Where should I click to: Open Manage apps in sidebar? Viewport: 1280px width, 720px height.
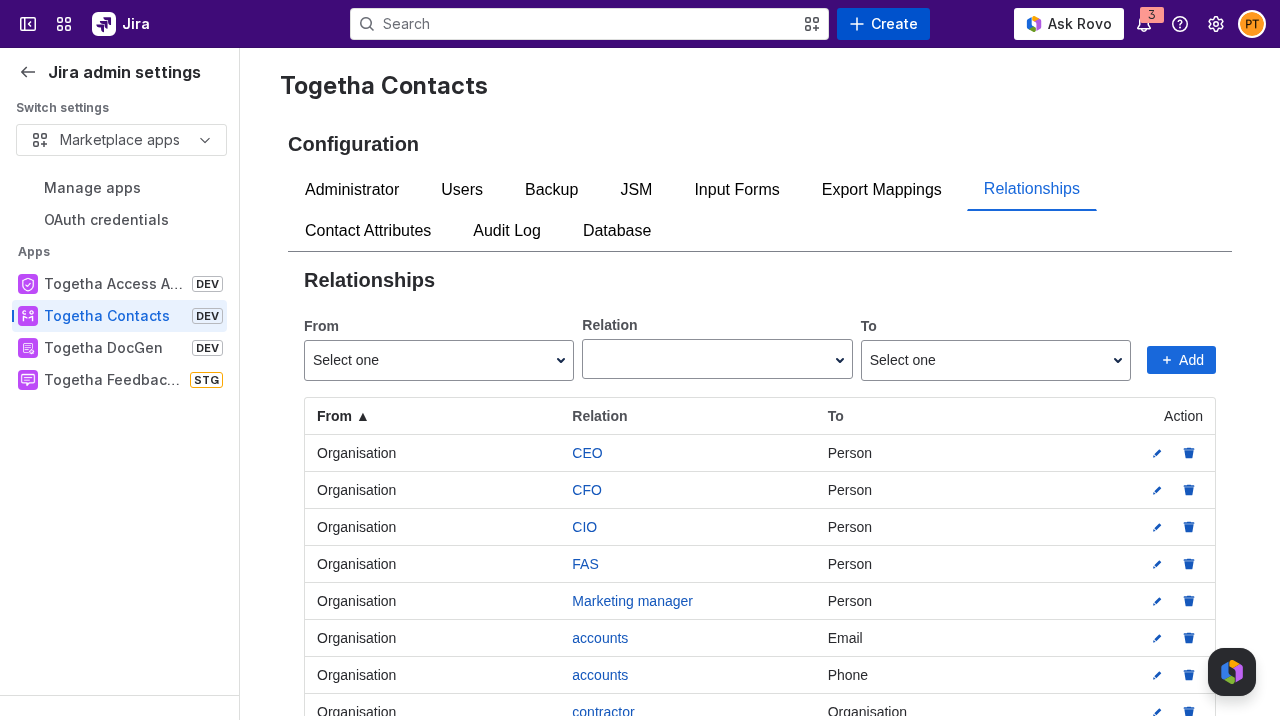tap(92, 188)
